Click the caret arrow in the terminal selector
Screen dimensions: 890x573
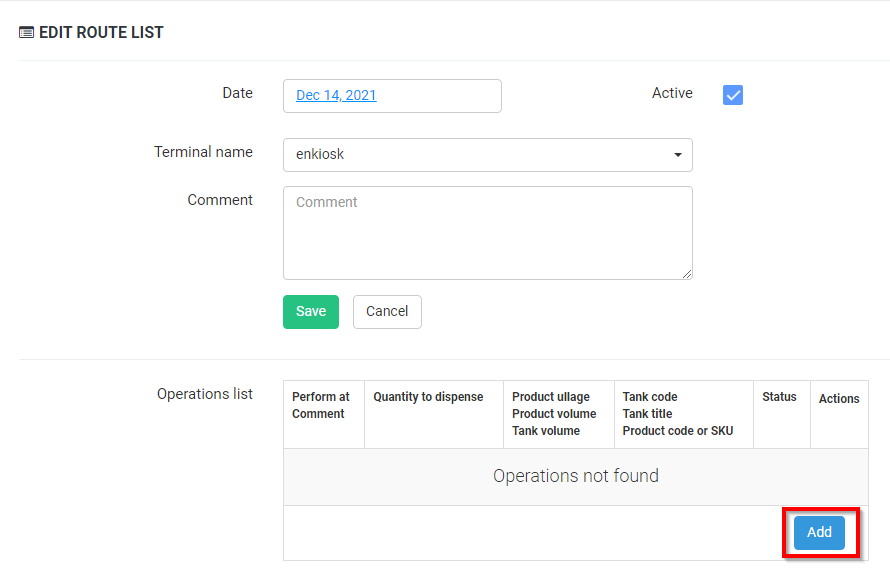click(x=678, y=155)
